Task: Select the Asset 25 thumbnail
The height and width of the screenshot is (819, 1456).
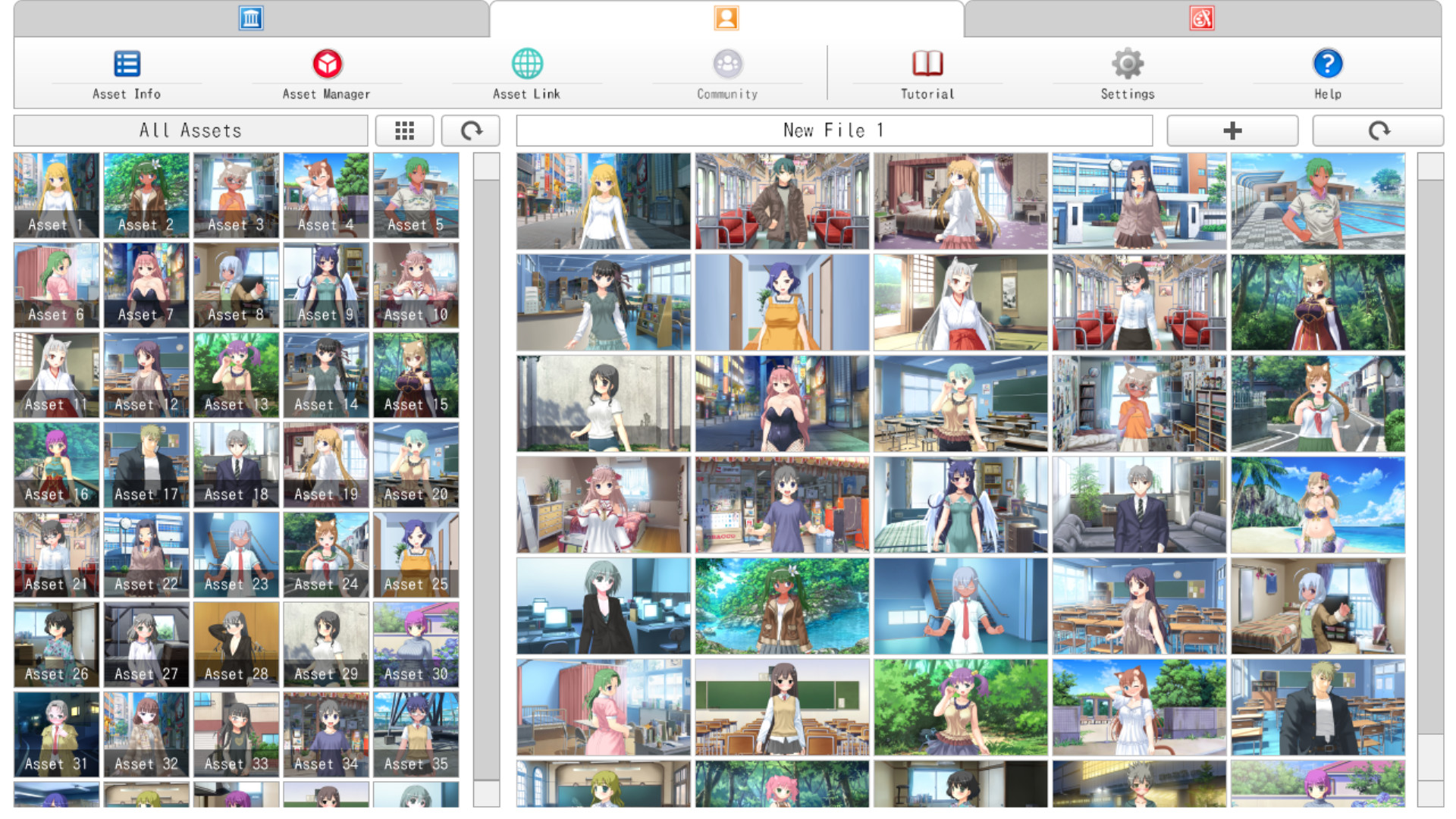Action: [x=416, y=554]
